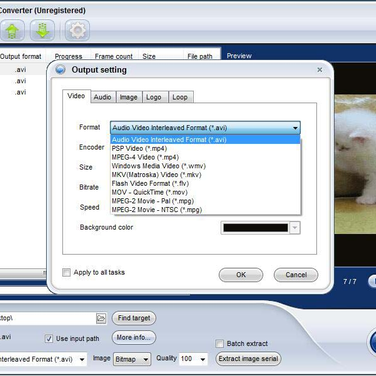Click the black Background color swatch
The image size is (376, 376).
[255, 228]
